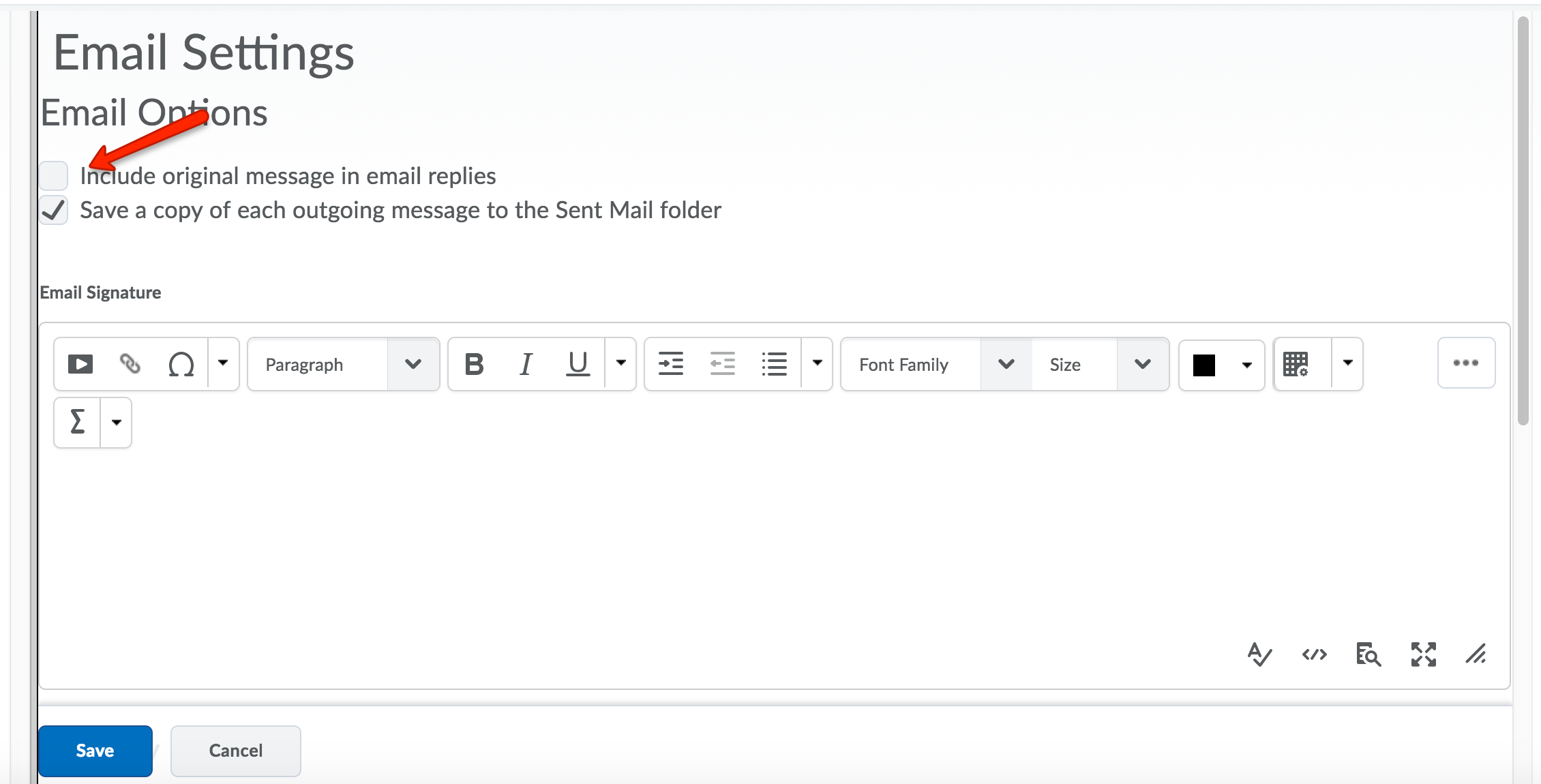Open the Paragraph format dropdown
Image resolution: width=1541 pixels, height=784 pixels.
pyautogui.click(x=344, y=364)
